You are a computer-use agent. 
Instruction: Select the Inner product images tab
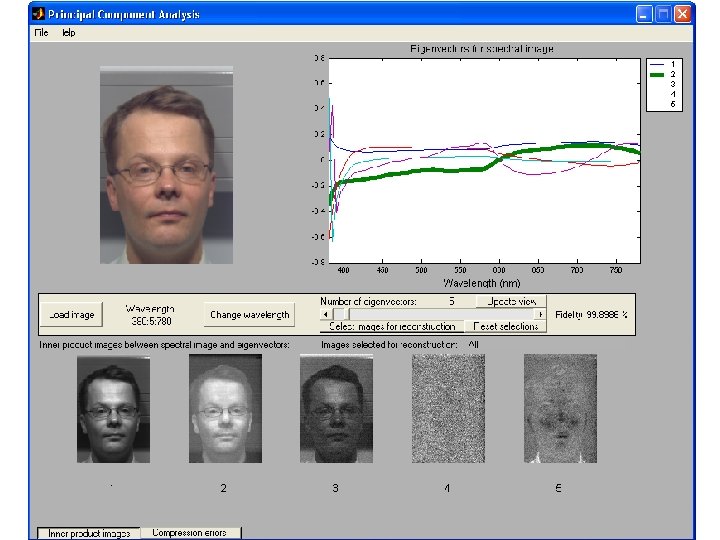coord(89,533)
